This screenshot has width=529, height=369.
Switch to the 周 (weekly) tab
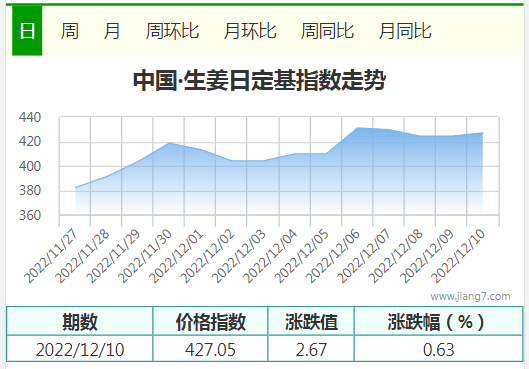tap(69, 31)
